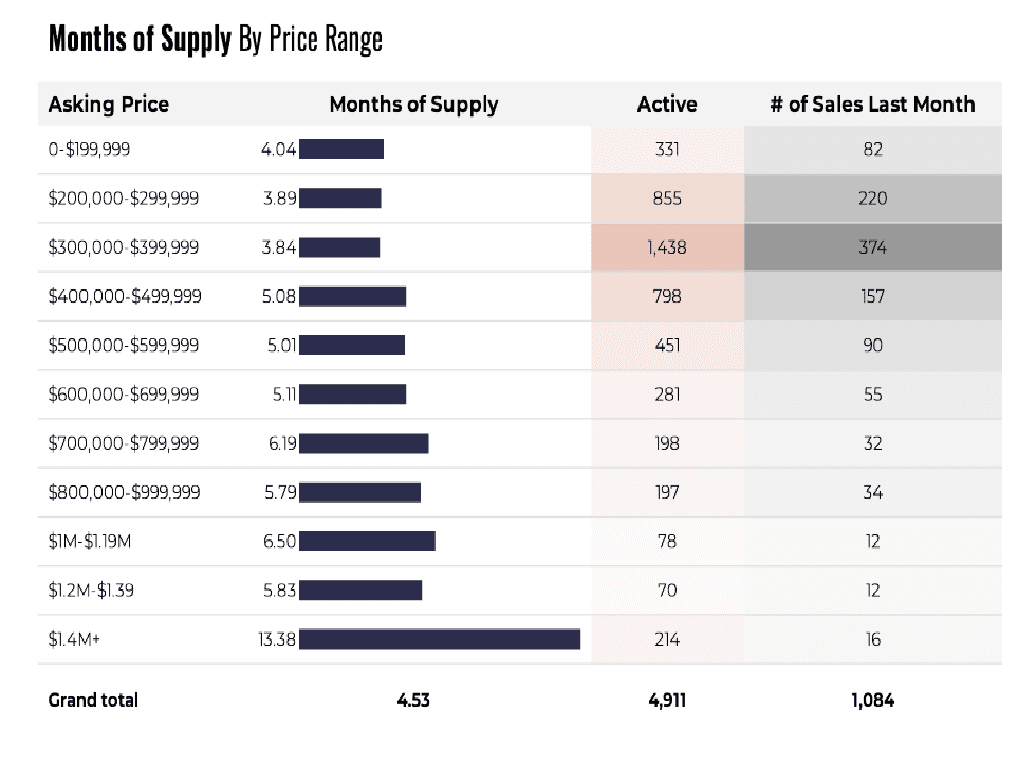1020x773 pixels.
Task: Select the $300,000-$399,999 price range label
Action: [x=123, y=247]
